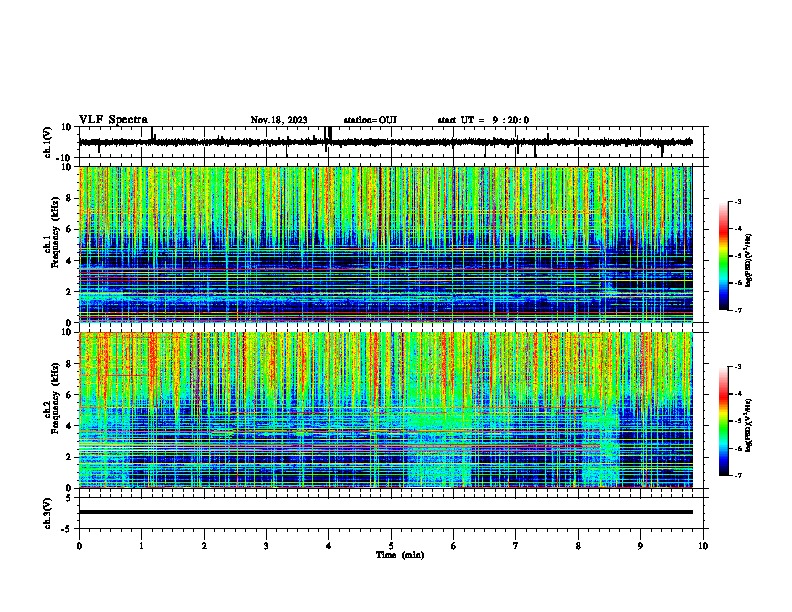Click the ch.2 color bar log(PSD) label
The image size is (792, 612).
click(x=748, y=425)
